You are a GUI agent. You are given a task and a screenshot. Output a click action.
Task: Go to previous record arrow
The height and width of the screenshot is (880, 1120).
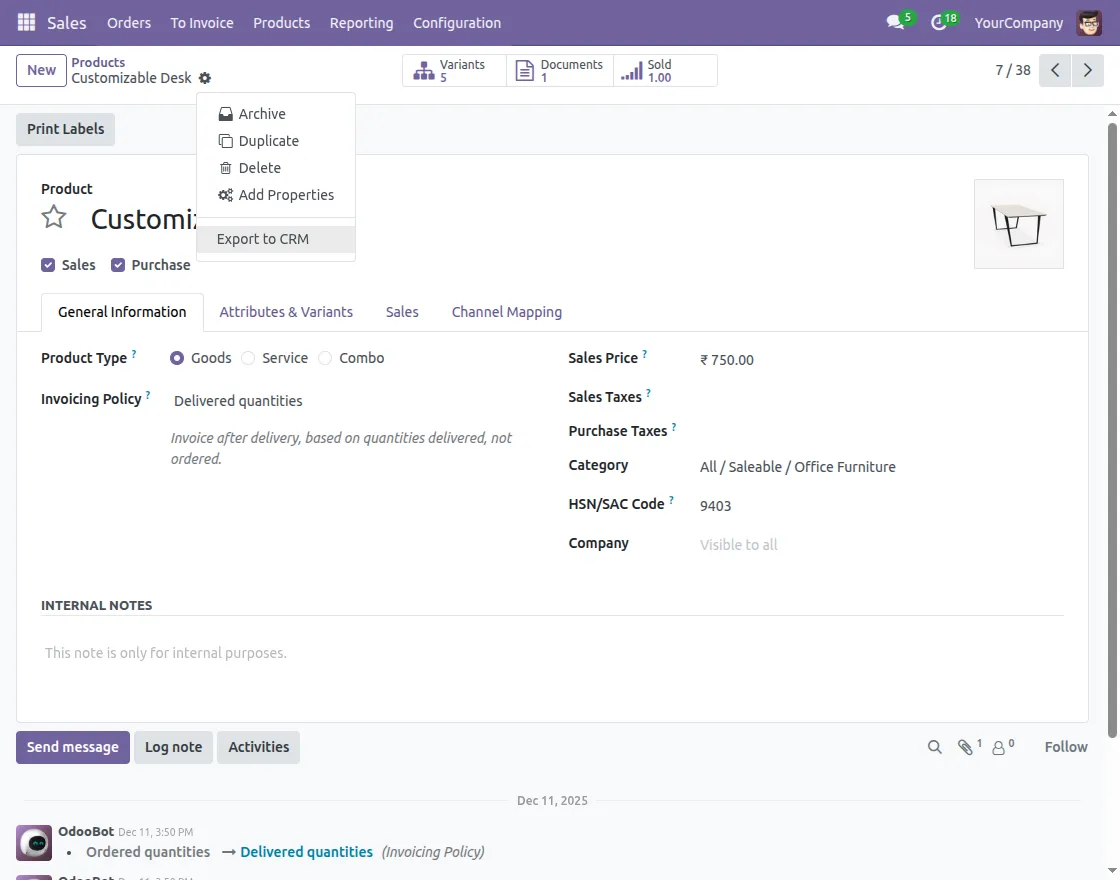[x=1055, y=71]
